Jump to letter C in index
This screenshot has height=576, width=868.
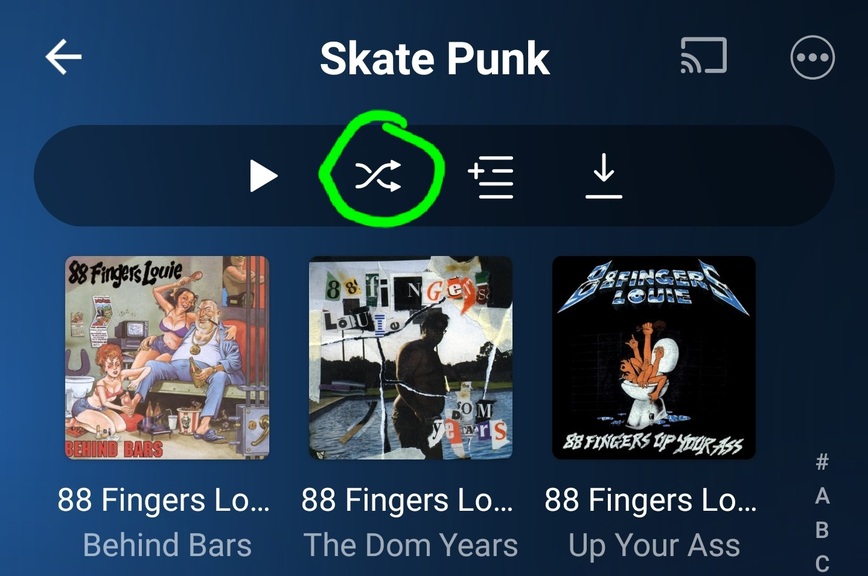(822, 564)
